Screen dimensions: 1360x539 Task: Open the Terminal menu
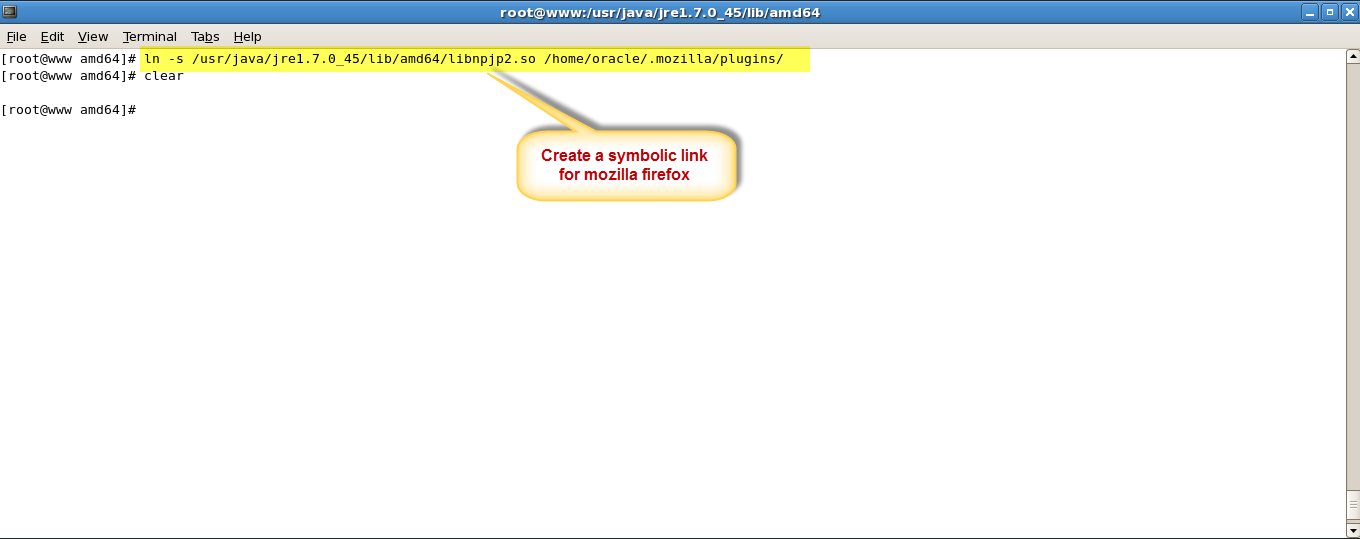(x=150, y=37)
